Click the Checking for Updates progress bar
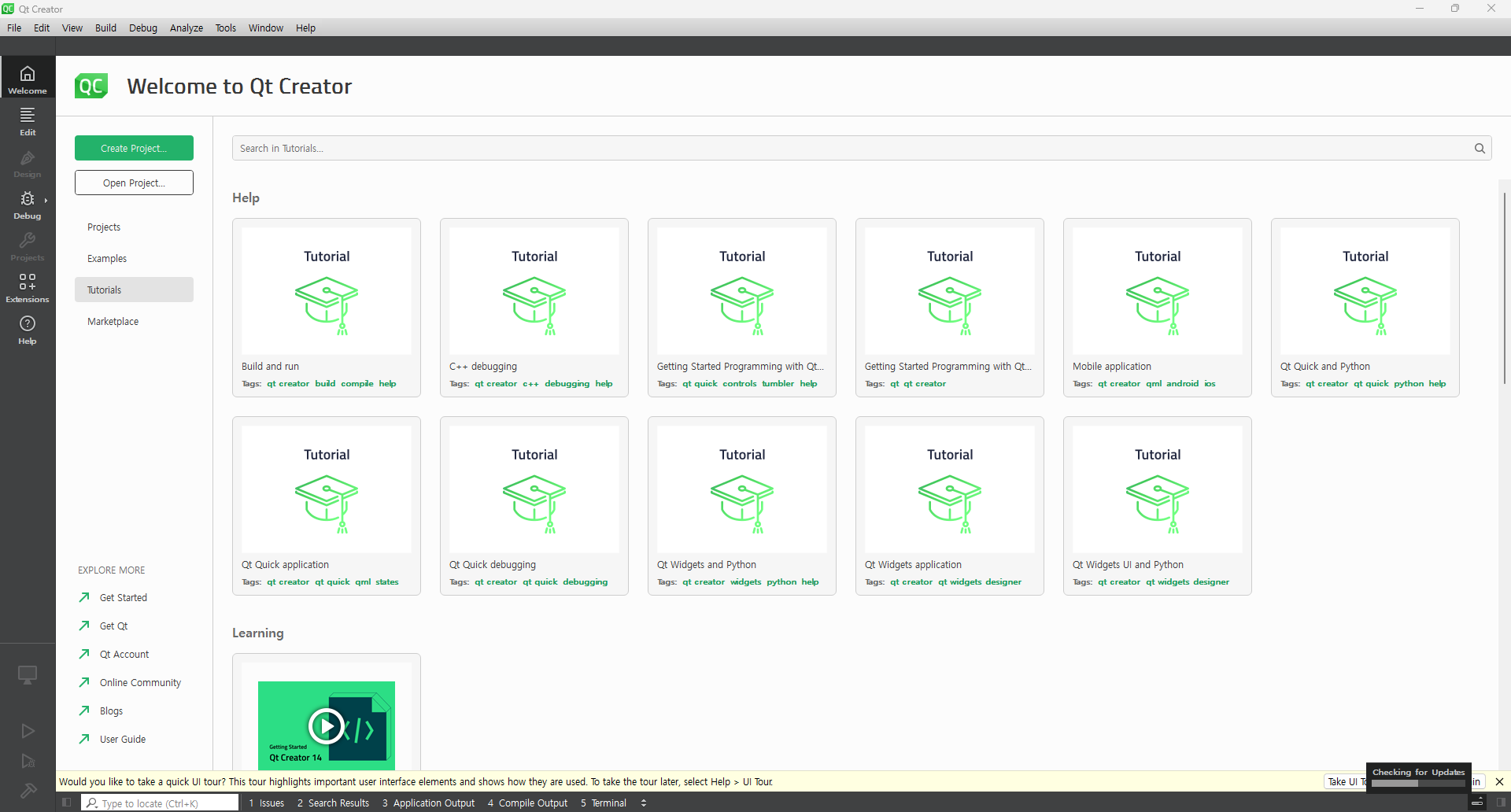1511x812 pixels. coord(1418,784)
